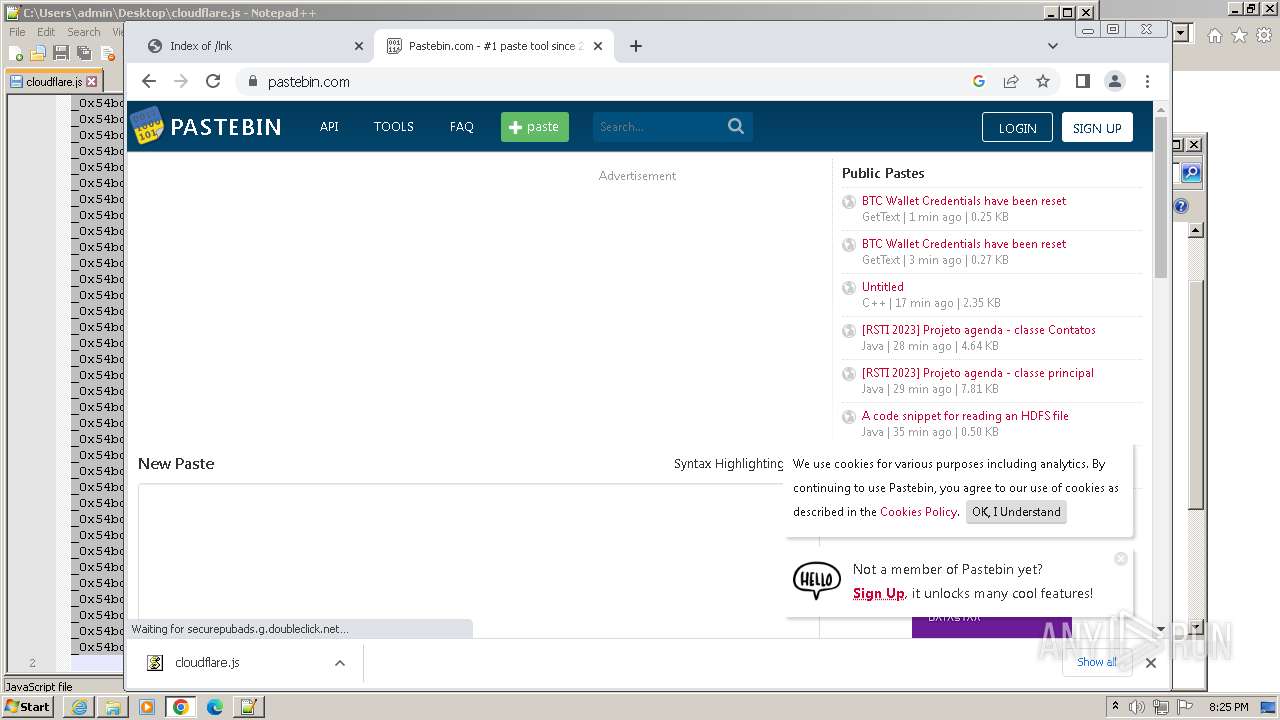
Task: Open the 'Untitled' C++ paste
Action: (x=883, y=287)
